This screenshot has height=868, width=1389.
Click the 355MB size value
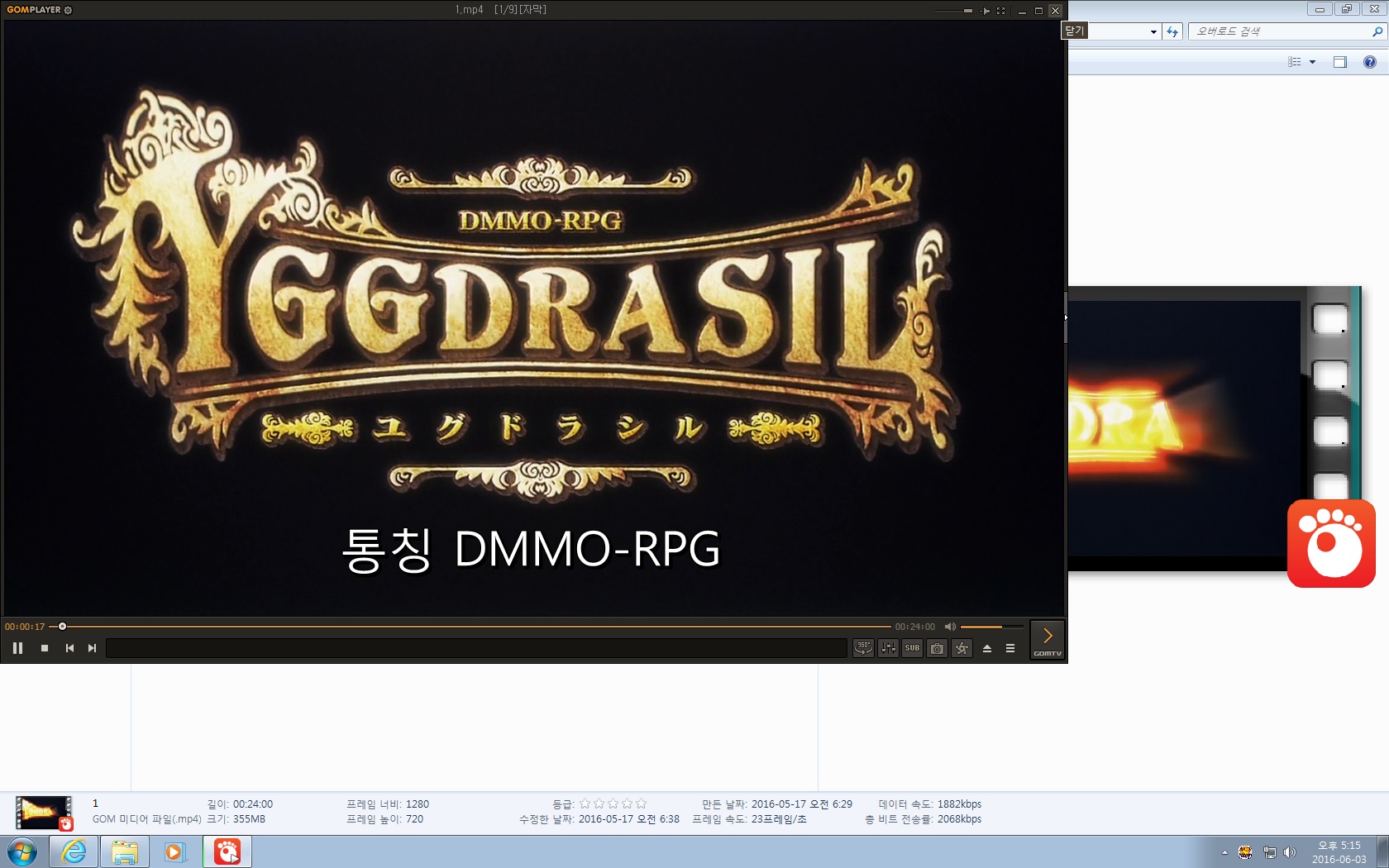(x=249, y=819)
